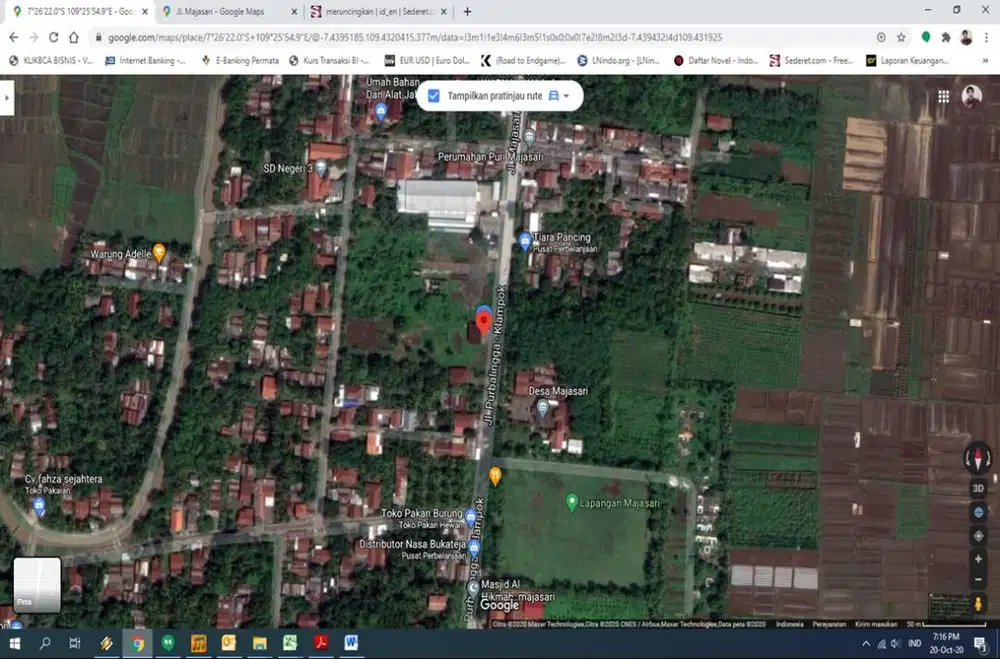Open the Perumahan Puri Majasari marker
Screen dimensions: 1000x659
[529, 136]
